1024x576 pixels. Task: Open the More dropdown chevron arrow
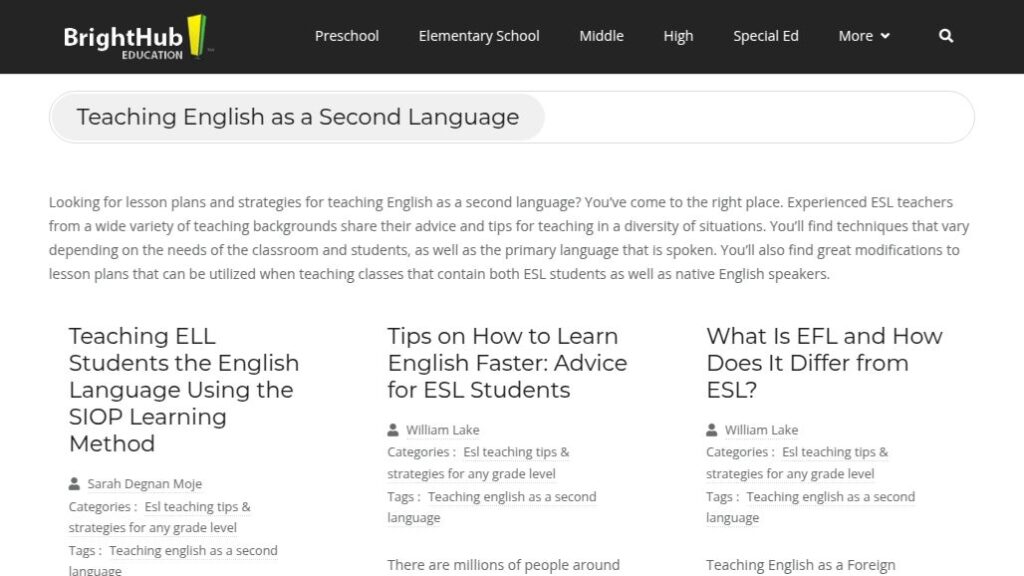[886, 36]
